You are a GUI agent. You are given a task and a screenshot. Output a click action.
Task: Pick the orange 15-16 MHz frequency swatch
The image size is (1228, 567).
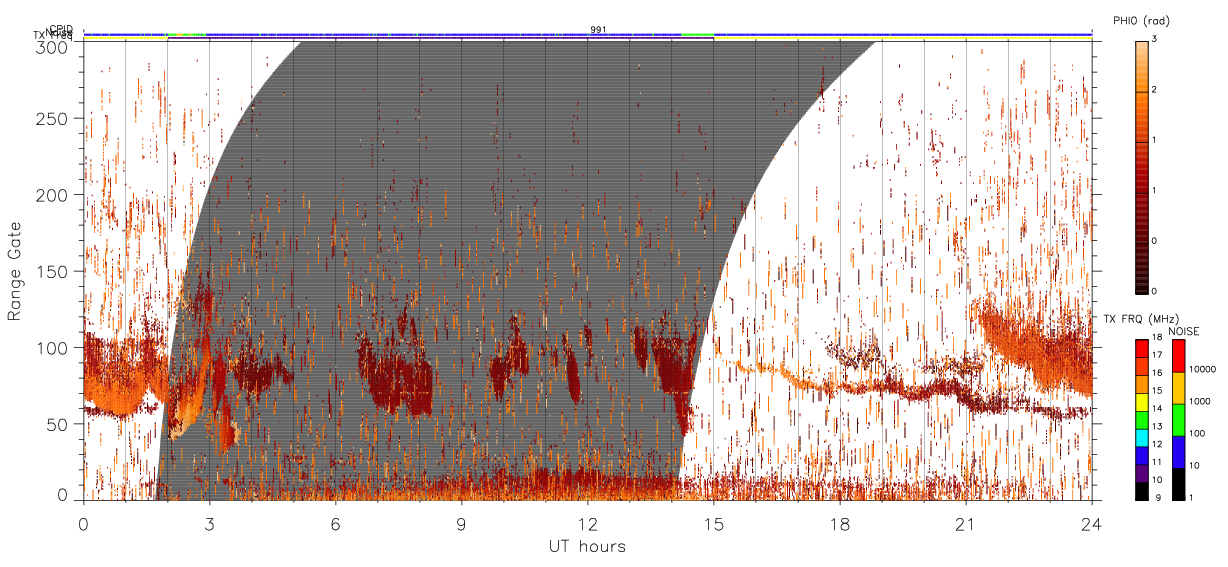1141,384
